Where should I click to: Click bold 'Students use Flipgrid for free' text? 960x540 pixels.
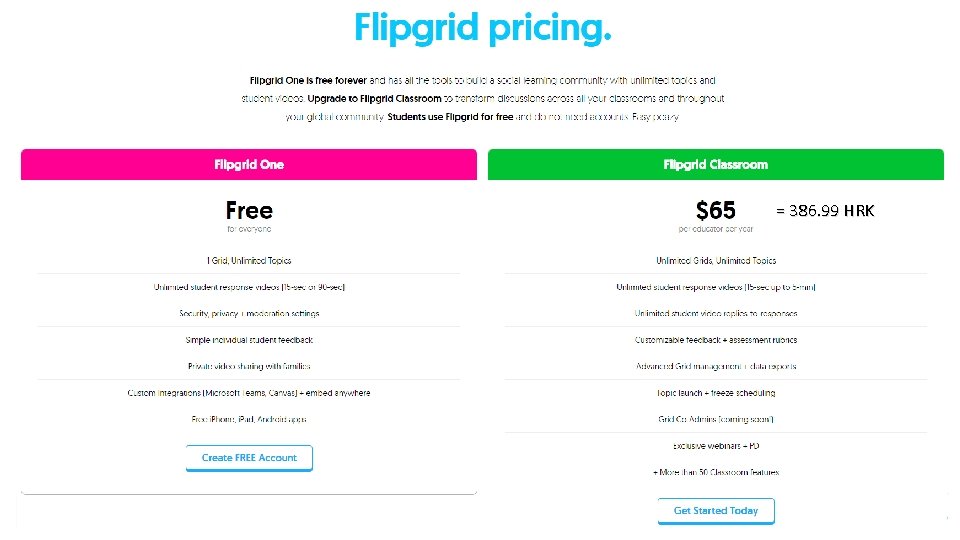point(450,116)
